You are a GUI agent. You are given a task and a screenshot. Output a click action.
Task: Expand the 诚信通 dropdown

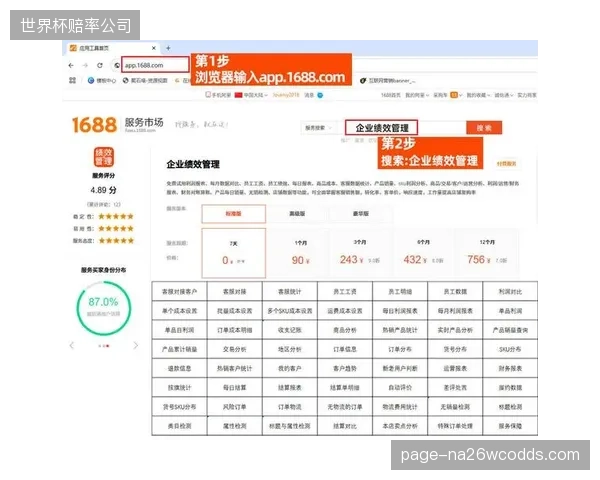504,95
